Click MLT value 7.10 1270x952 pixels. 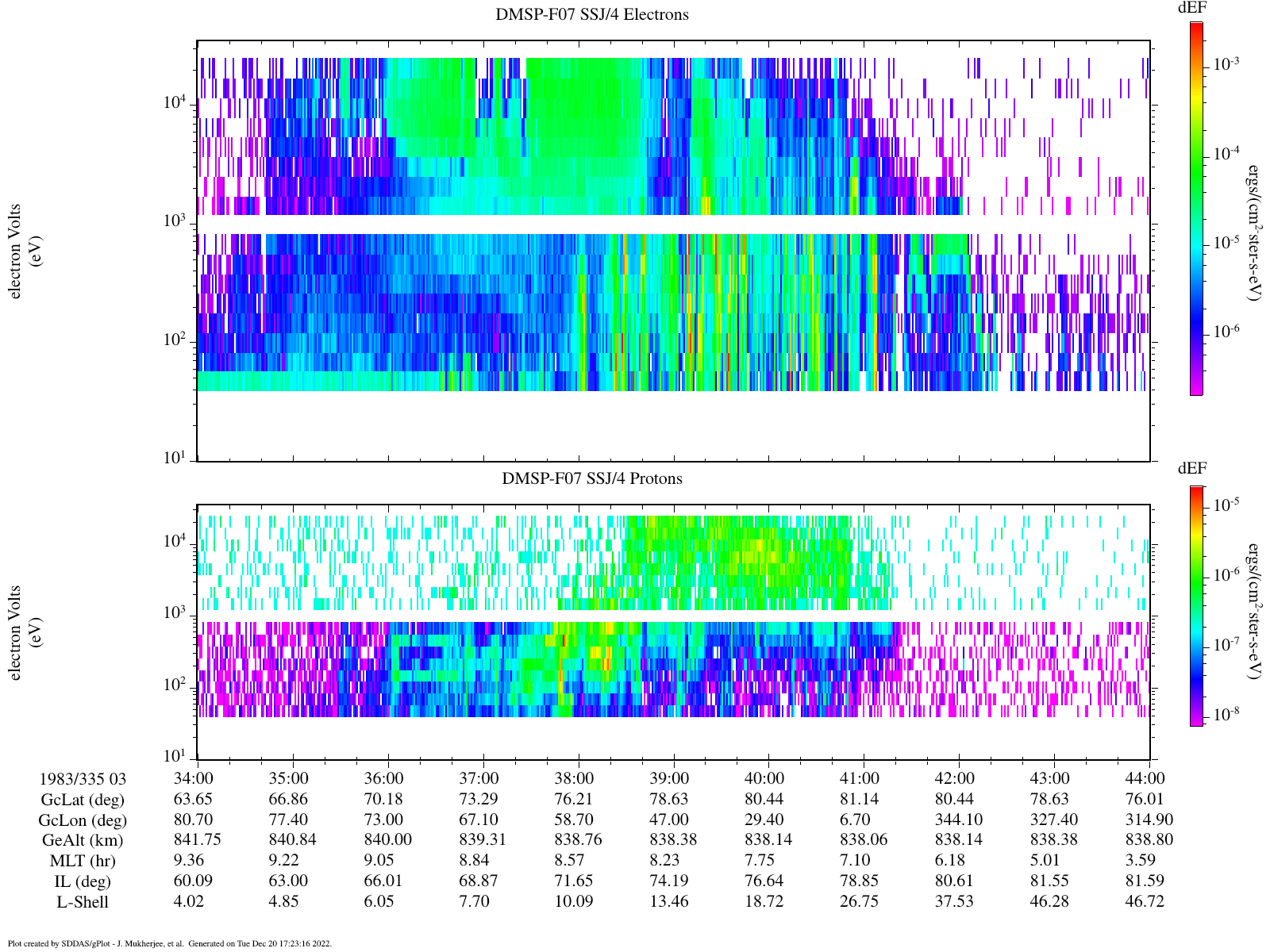[856, 860]
